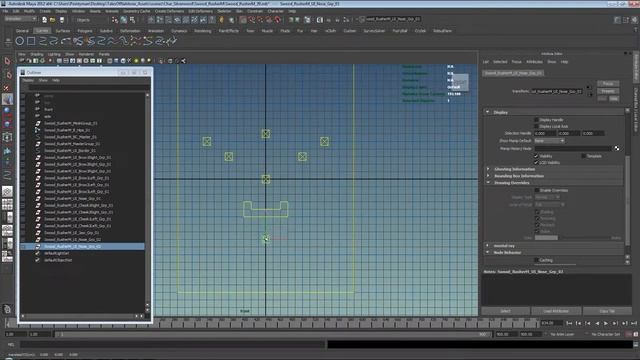Play animation forwards
This screenshot has height=360, width=640.
point(606,323)
